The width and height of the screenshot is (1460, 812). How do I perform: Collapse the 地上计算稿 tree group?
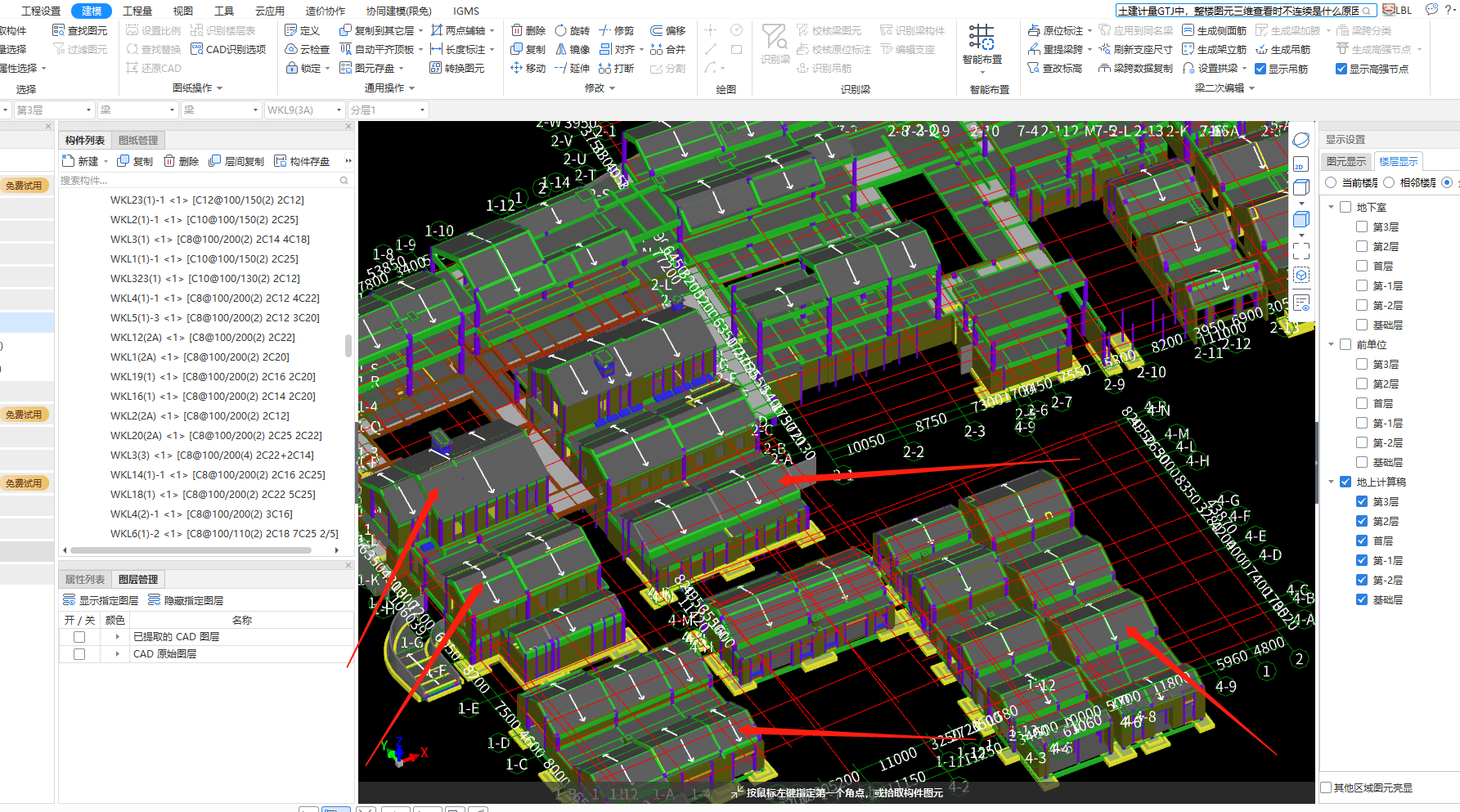pos(1332,482)
